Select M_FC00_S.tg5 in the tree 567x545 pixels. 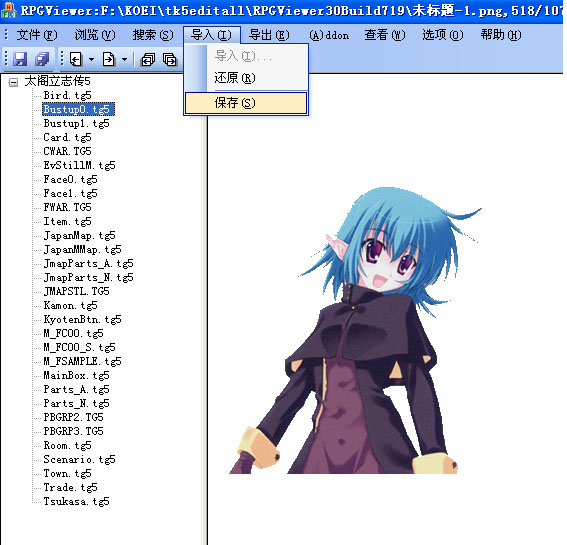click(x=79, y=348)
